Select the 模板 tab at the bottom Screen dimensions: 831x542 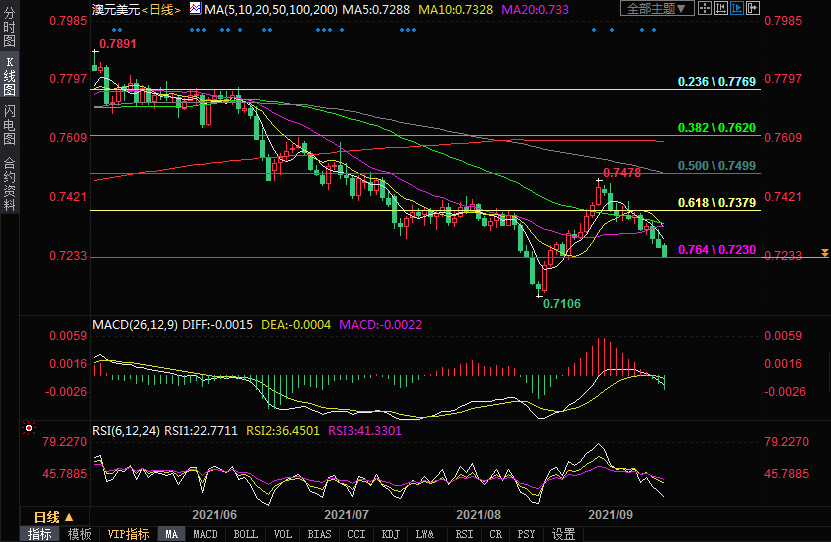79,534
